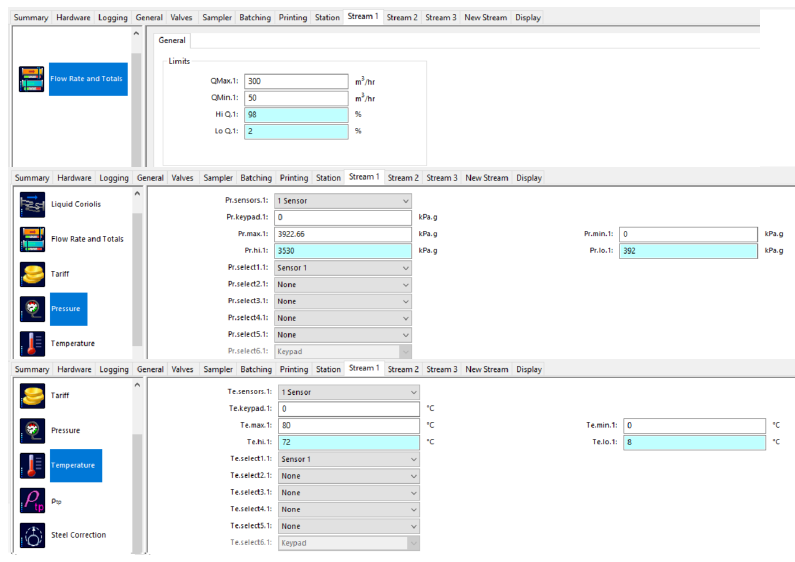Click the Pr.max.1 field showing 3922.66
795x562 pixels.
tap(343, 234)
